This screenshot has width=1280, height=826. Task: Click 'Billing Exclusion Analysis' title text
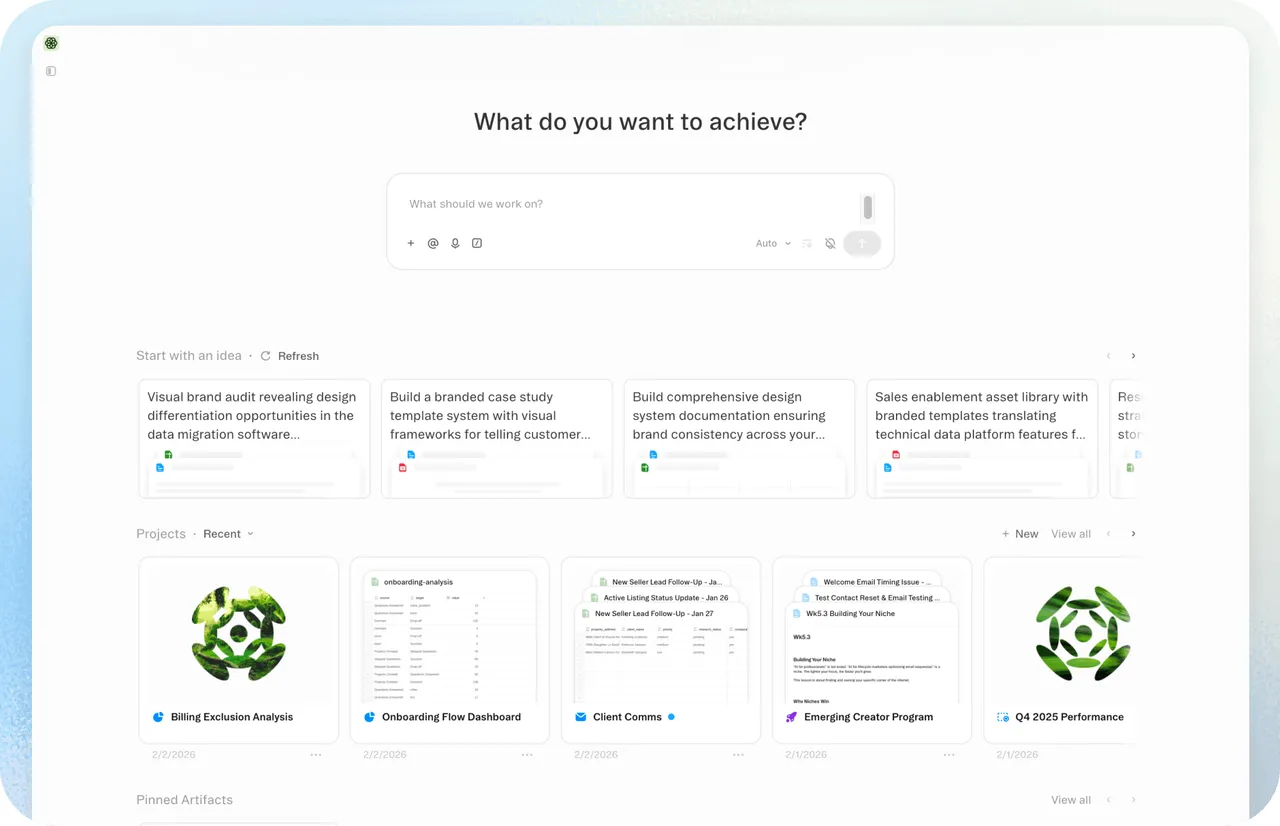click(232, 717)
